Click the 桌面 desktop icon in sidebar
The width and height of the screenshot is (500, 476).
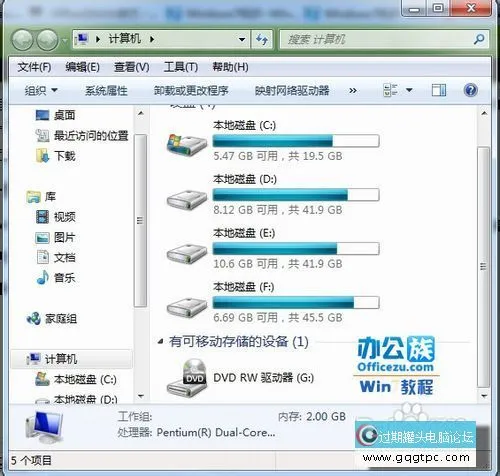point(42,115)
